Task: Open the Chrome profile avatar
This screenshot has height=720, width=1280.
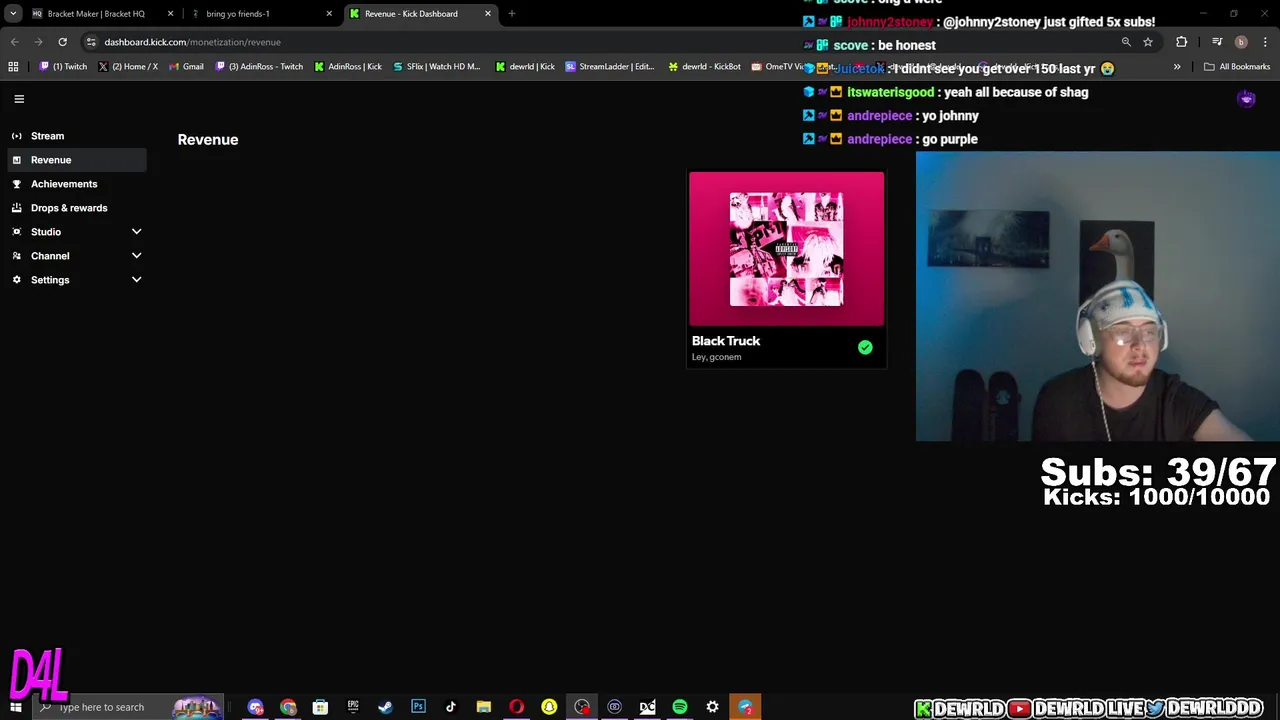Action: [x=1241, y=42]
